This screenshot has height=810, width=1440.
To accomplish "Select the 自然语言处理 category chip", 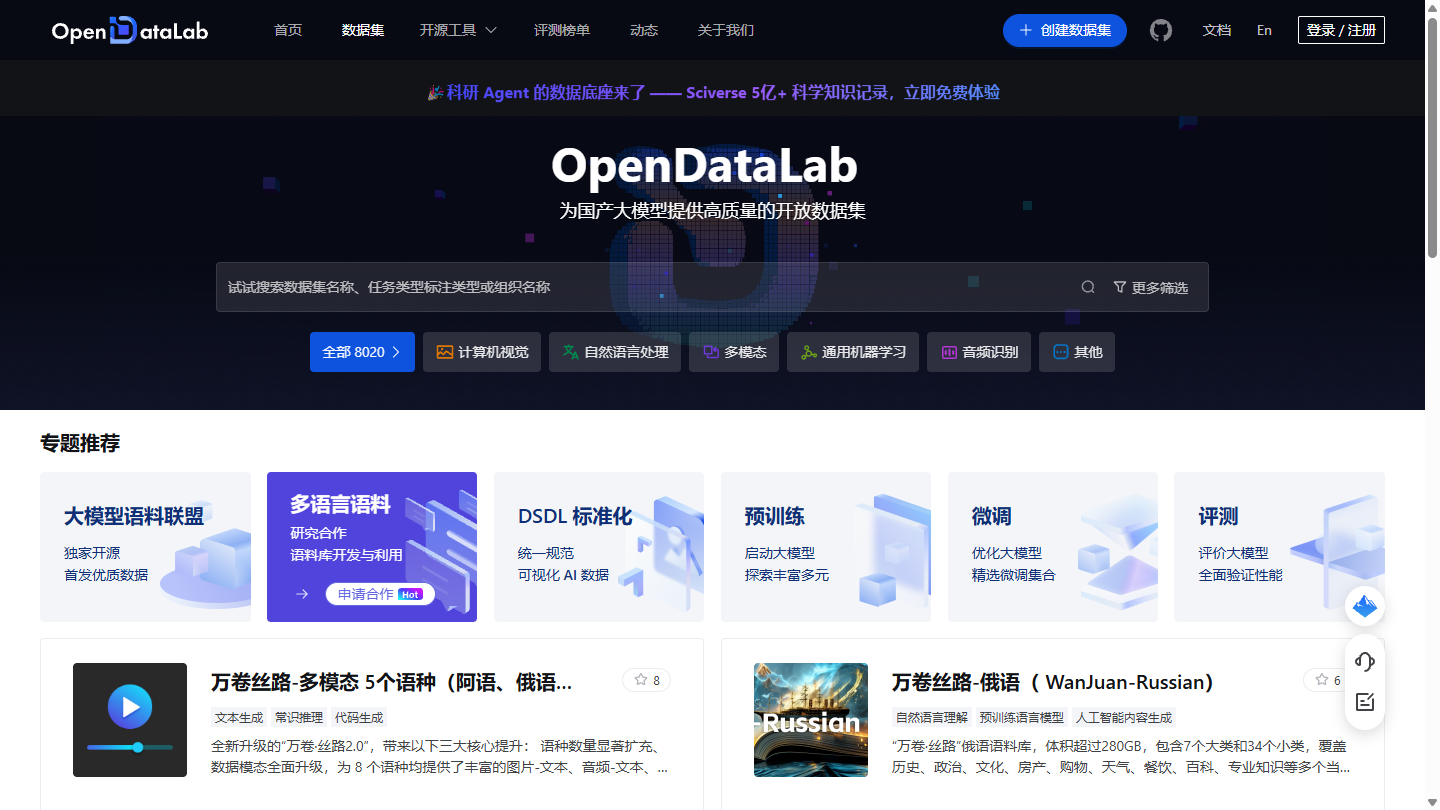I will 615,352.
